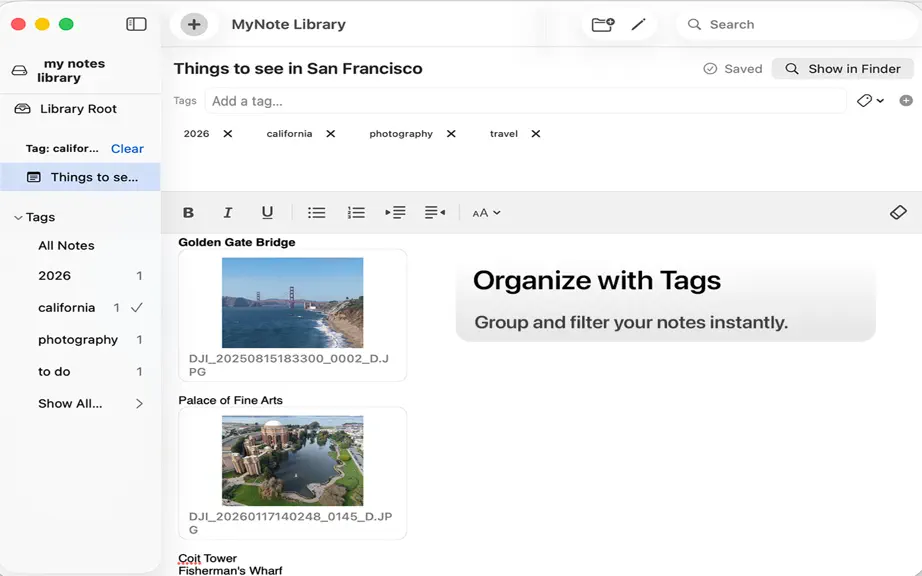Select All Notes in sidebar
922x576 pixels.
click(66, 246)
